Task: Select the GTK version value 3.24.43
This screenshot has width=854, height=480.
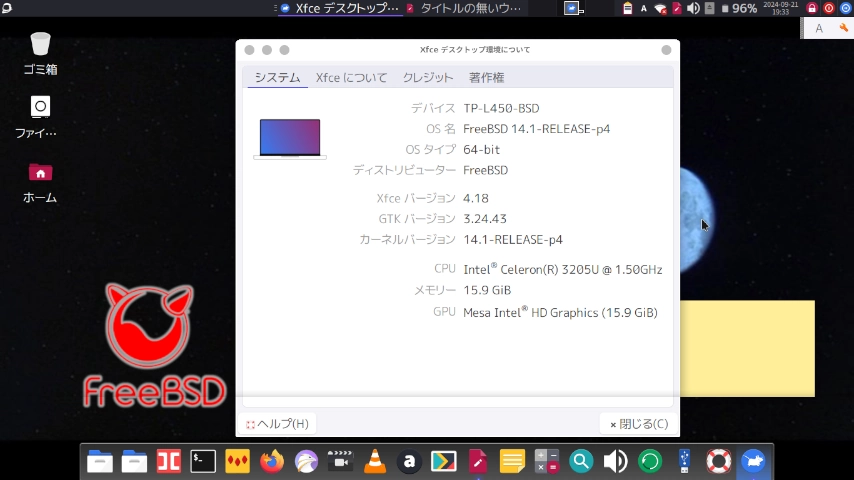Action: pyautogui.click(x=485, y=219)
